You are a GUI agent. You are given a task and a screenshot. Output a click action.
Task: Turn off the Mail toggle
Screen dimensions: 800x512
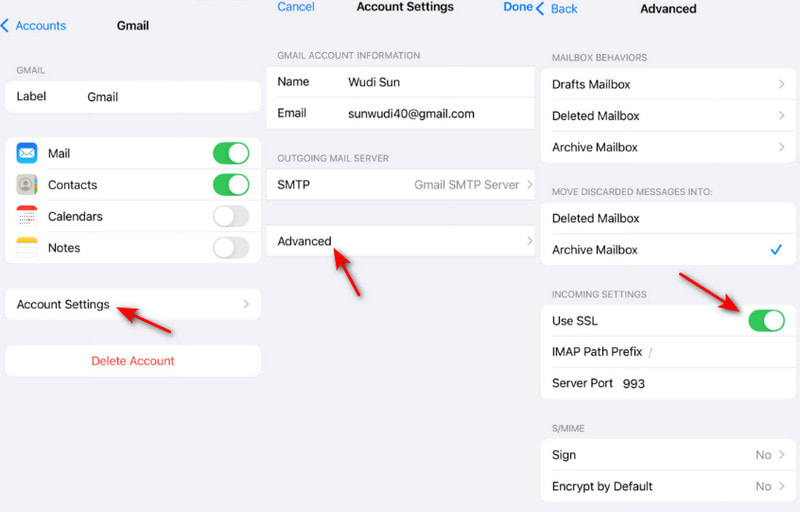pos(231,153)
